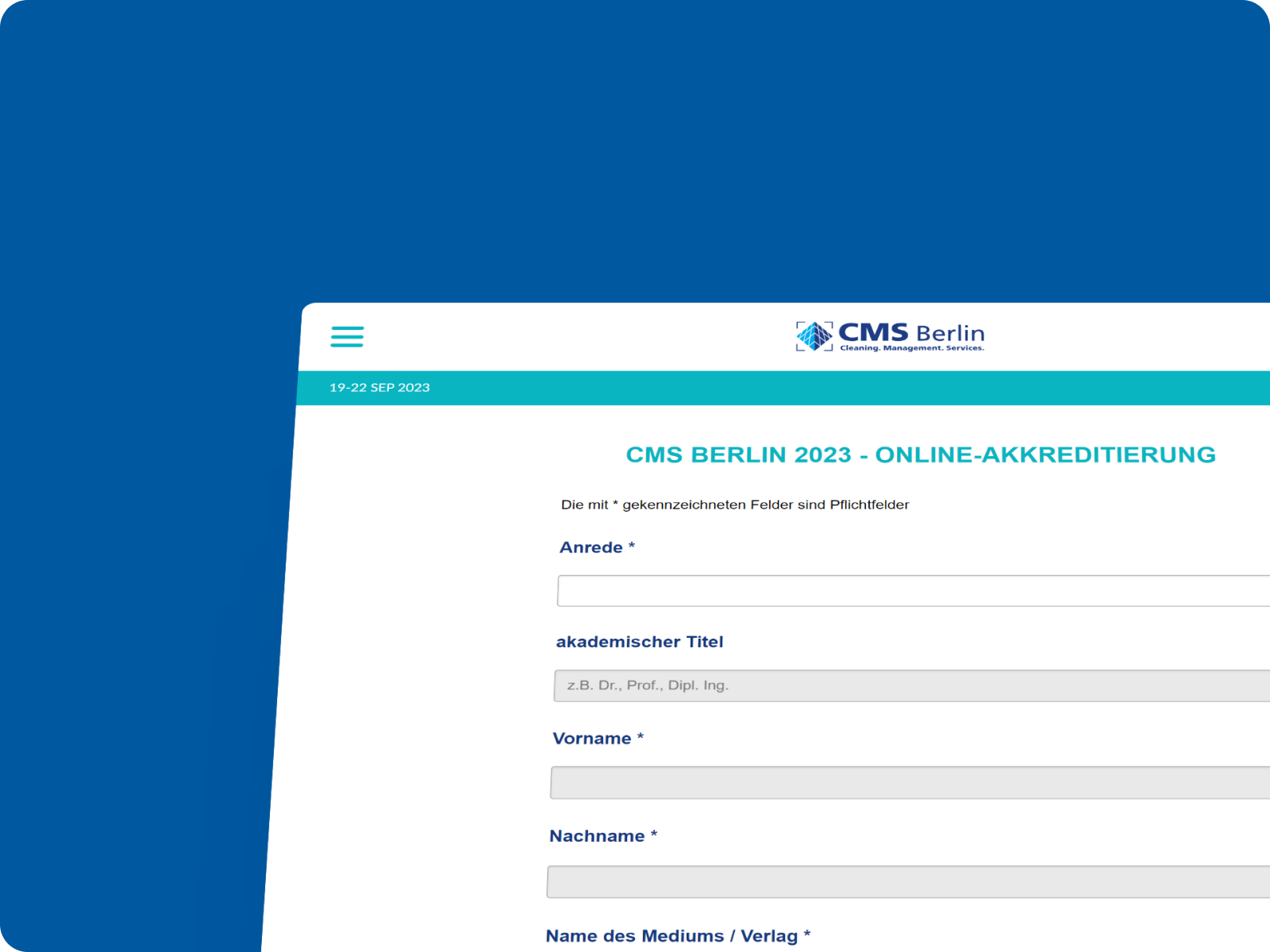Click the Nachname * label
This screenshot has width=1270, height=952.
[603, 836]
